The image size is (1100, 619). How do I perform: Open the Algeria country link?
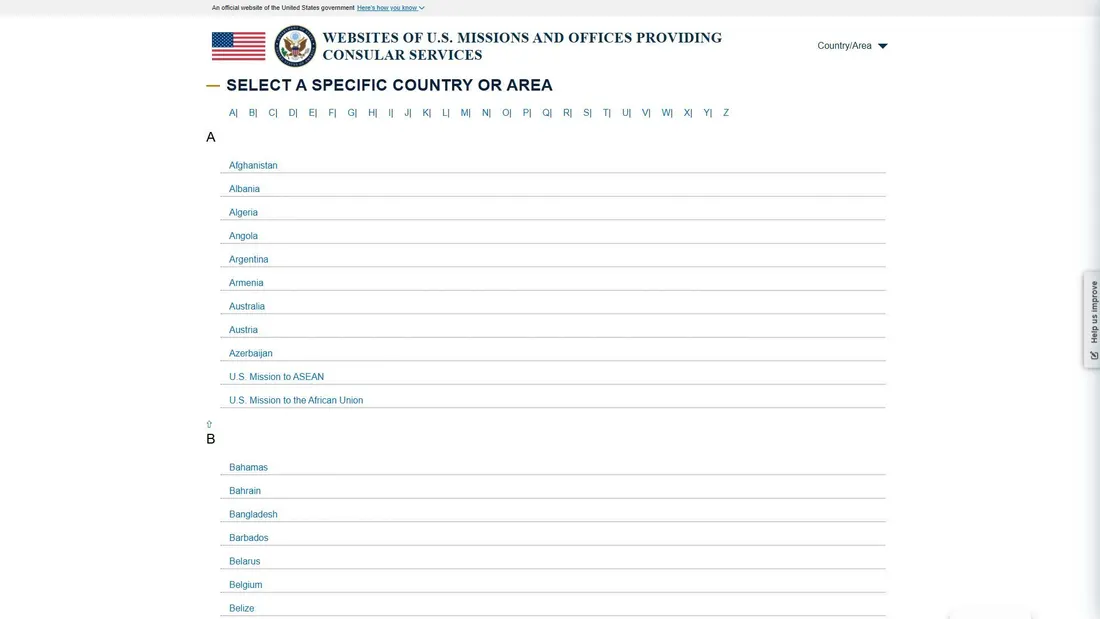point(243,213)
